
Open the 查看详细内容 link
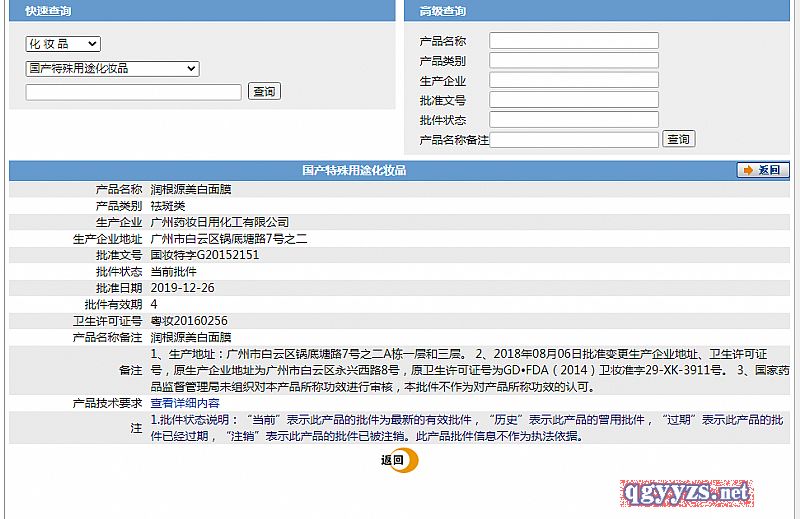tap(185, 403)
